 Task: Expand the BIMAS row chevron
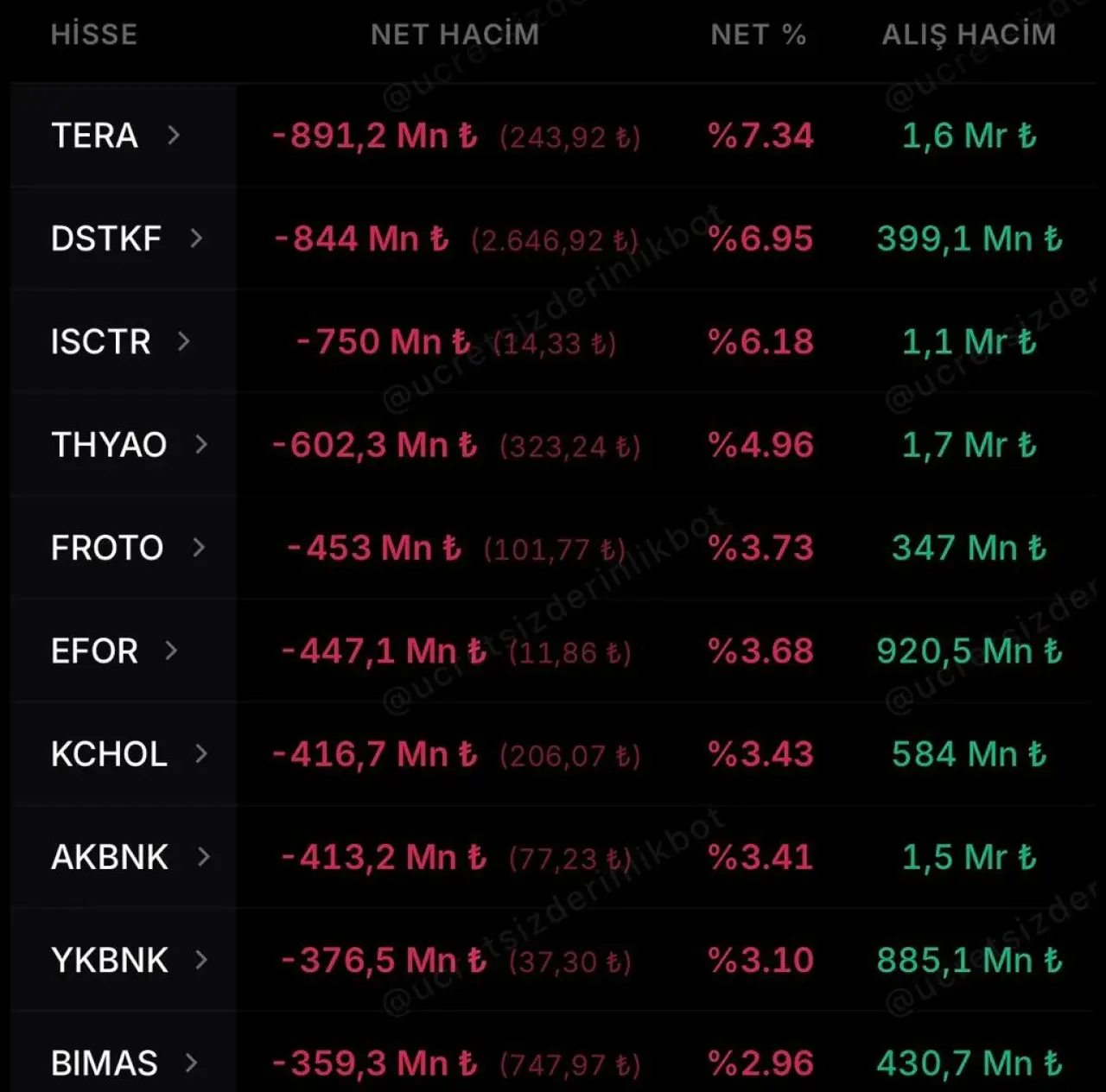(x=191, y=1063)
